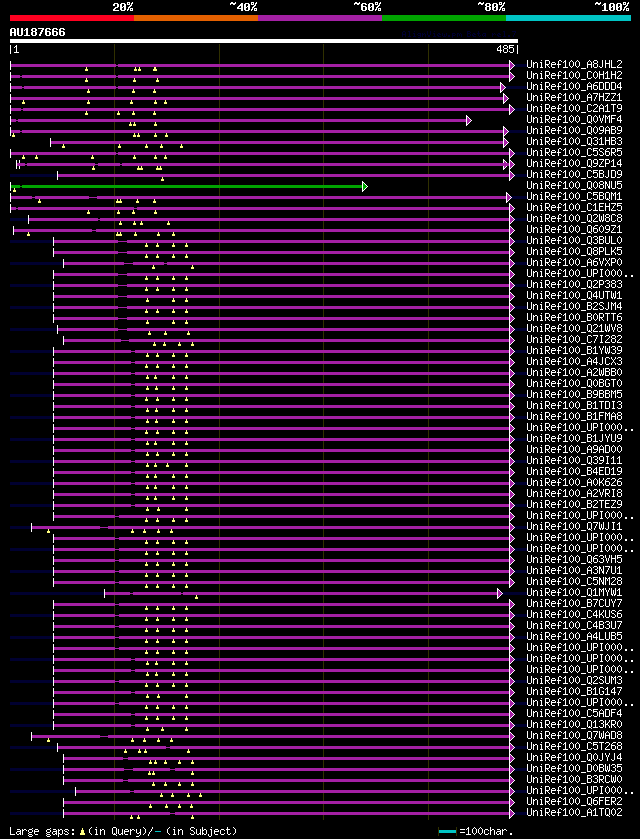Click the query name AU187666
The height and width of the screenshot is (839, 640).
pos(37,32)
